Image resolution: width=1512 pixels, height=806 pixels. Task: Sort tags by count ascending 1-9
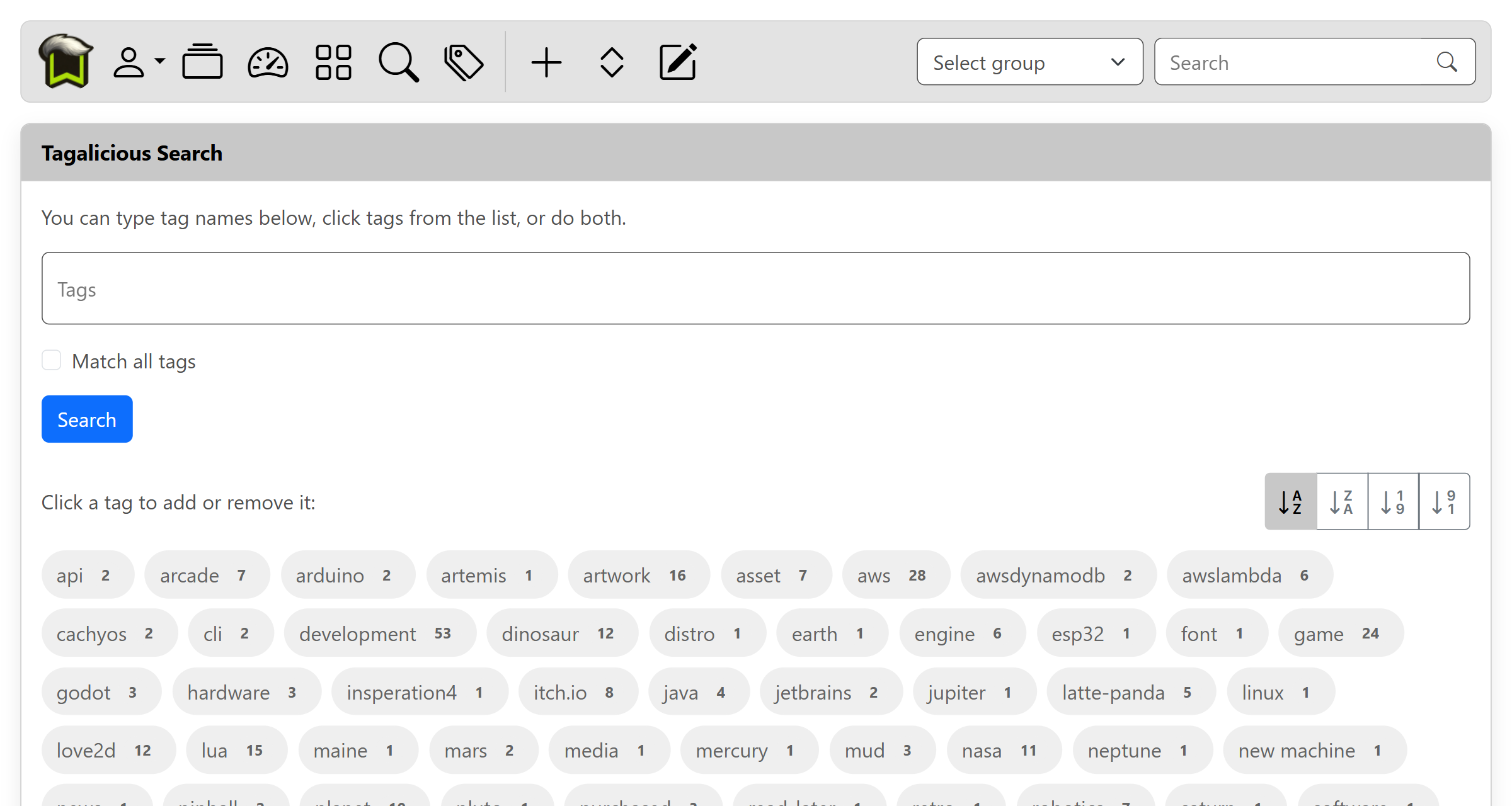(1393, 502)
